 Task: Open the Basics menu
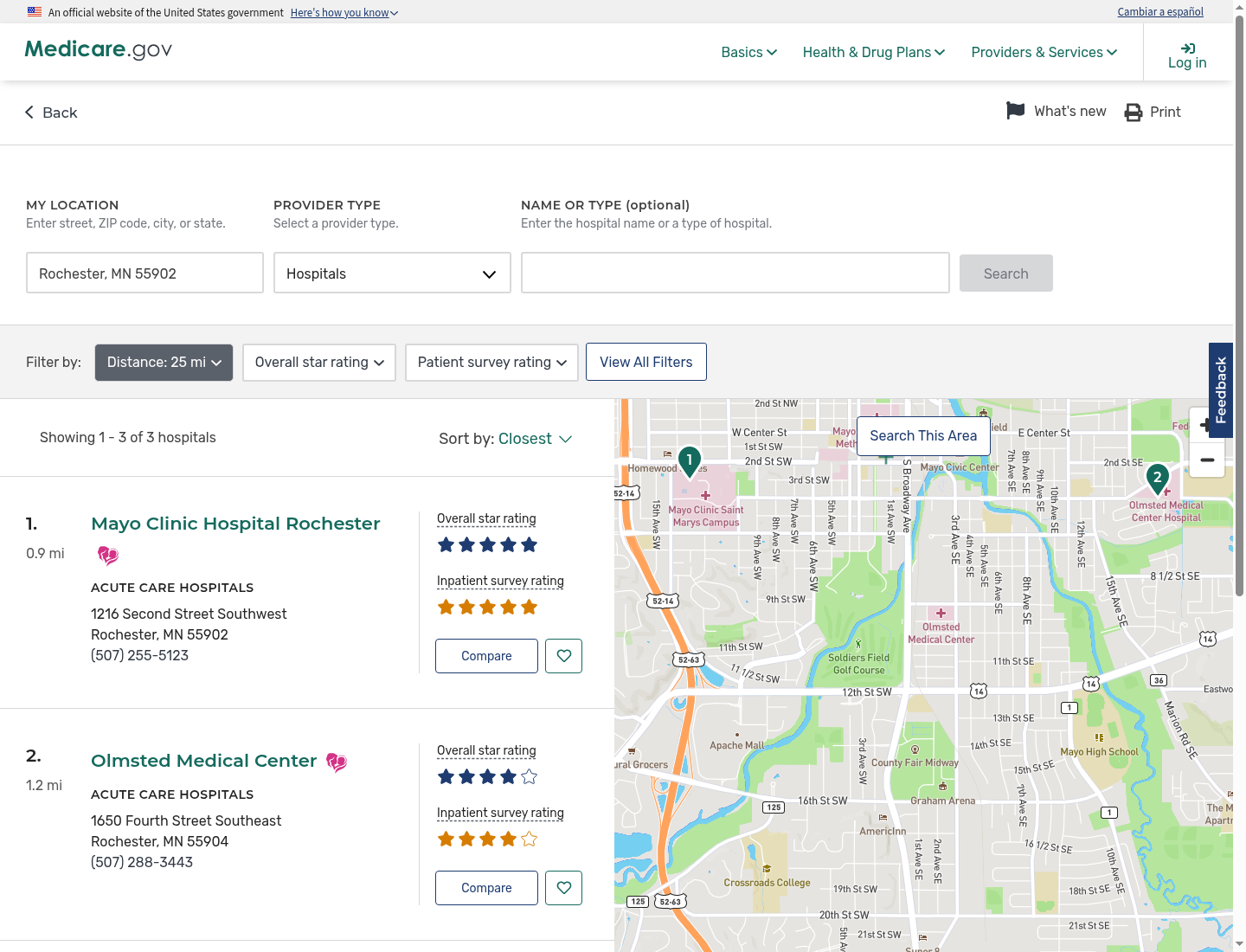(749, 52)
